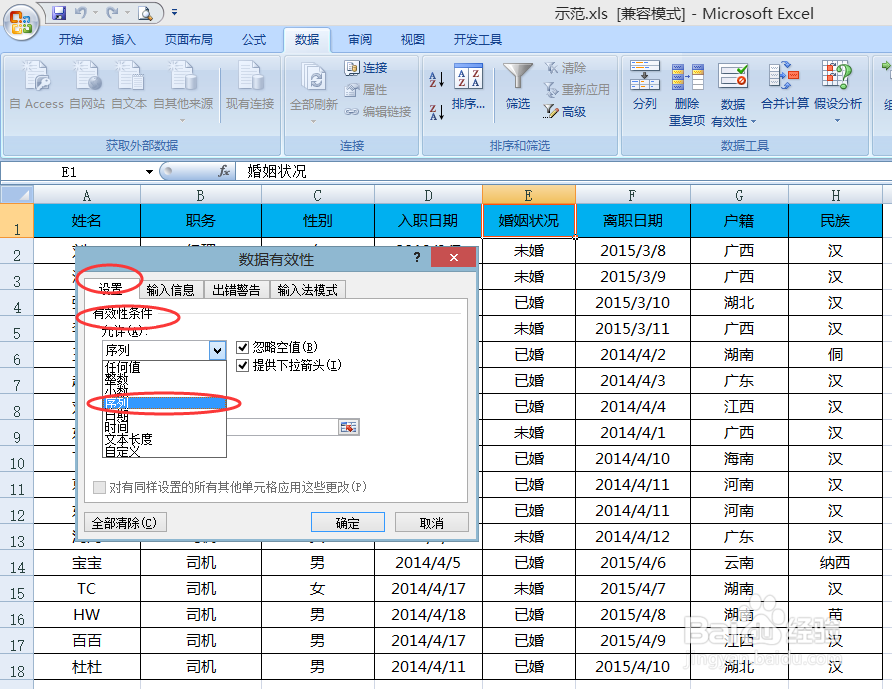The image size is (892, 689).
Task: Import data from web (自网站)
Action: coord(87,85)
